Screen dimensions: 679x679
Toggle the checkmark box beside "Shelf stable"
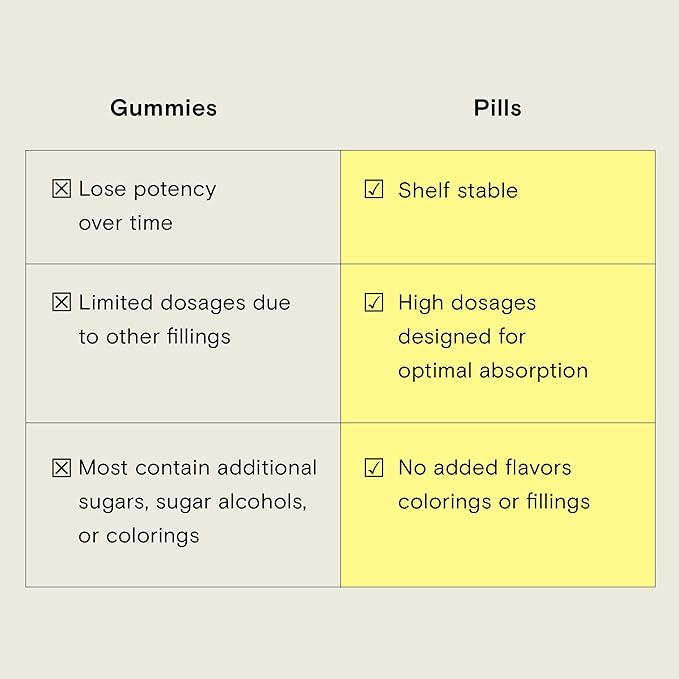click(x=374, y=189)
